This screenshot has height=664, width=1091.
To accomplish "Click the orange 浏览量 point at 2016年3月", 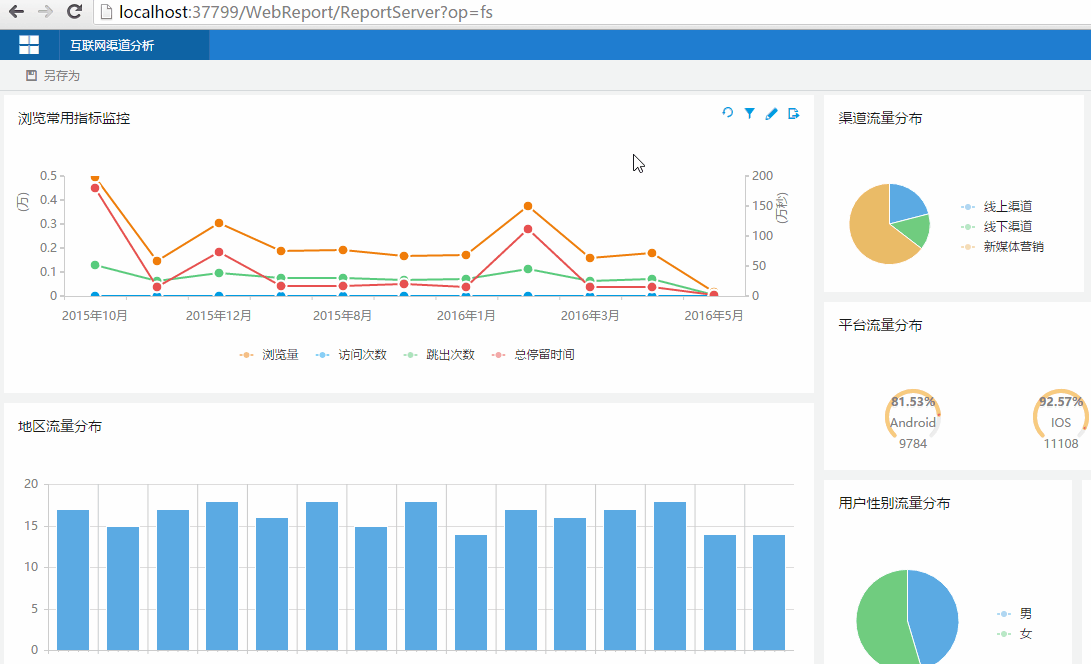I will point(590,258).
